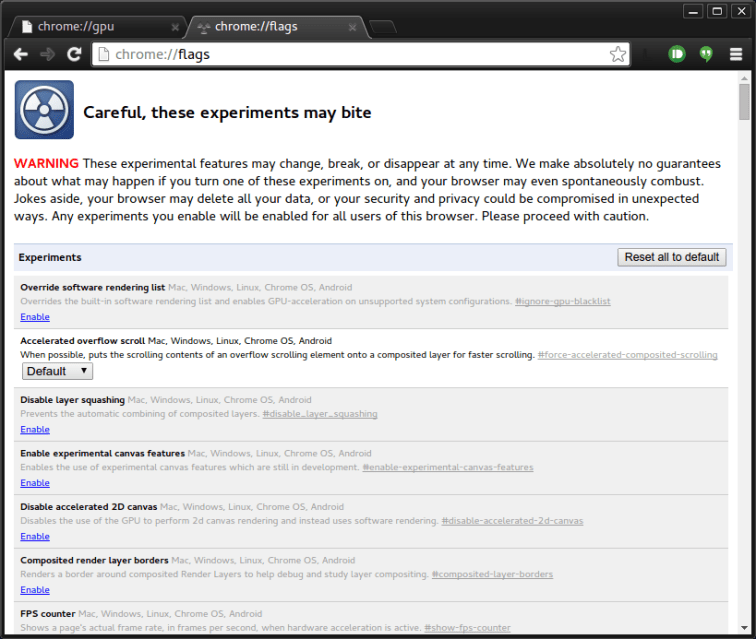Open the #ignore-gpu-blacklist anchor link
Screen dimensions: 756x639
[563, 301]
